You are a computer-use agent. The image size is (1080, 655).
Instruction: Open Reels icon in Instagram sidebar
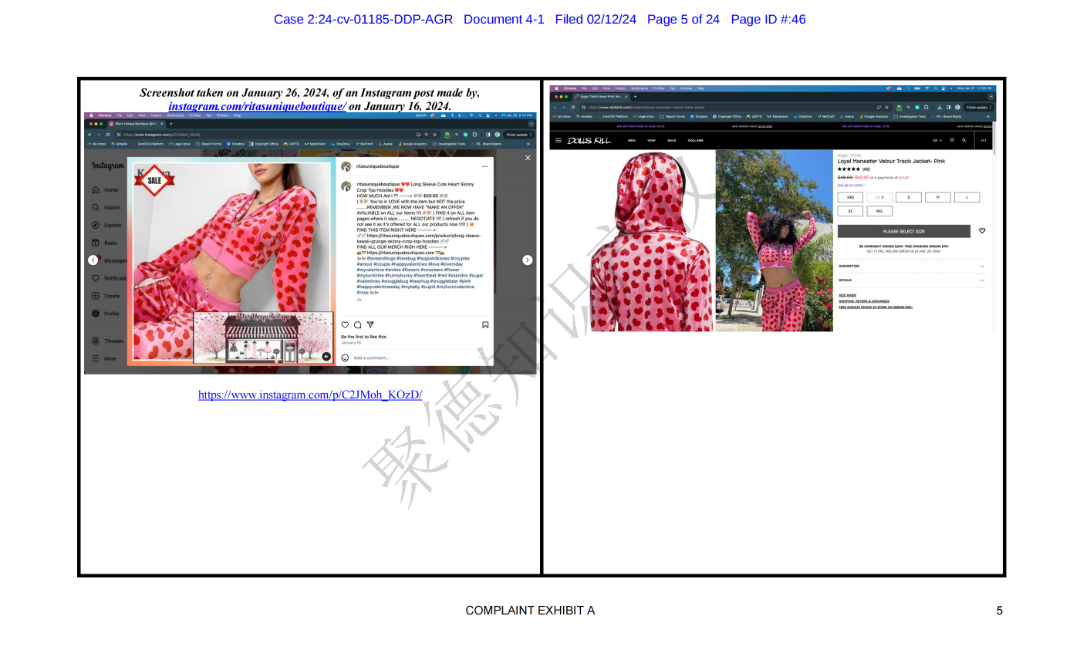click(x=96, y=242)
